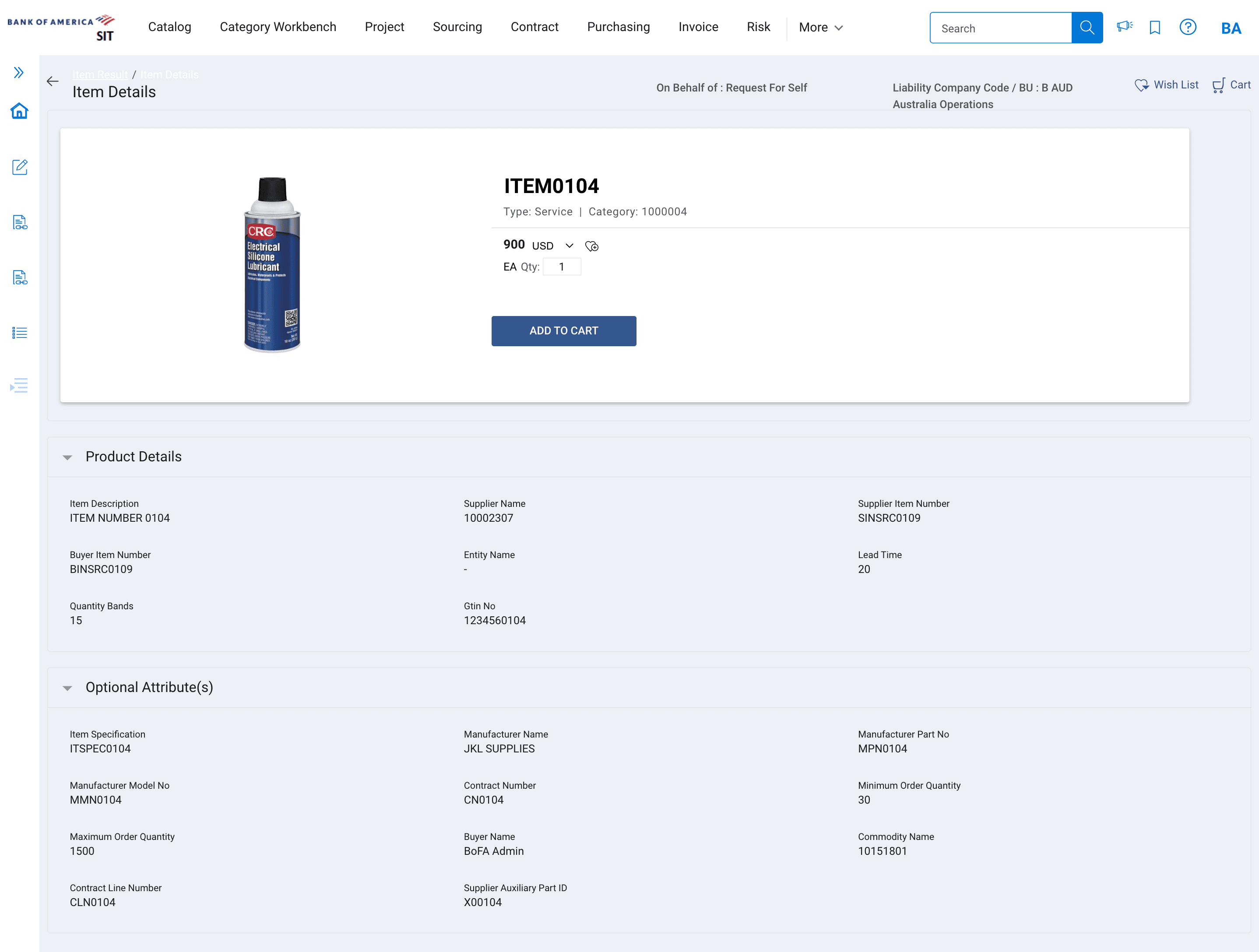The image size is (1259, 952).
Task: Add item to wish list heart icon
Action: coord(592,246)
